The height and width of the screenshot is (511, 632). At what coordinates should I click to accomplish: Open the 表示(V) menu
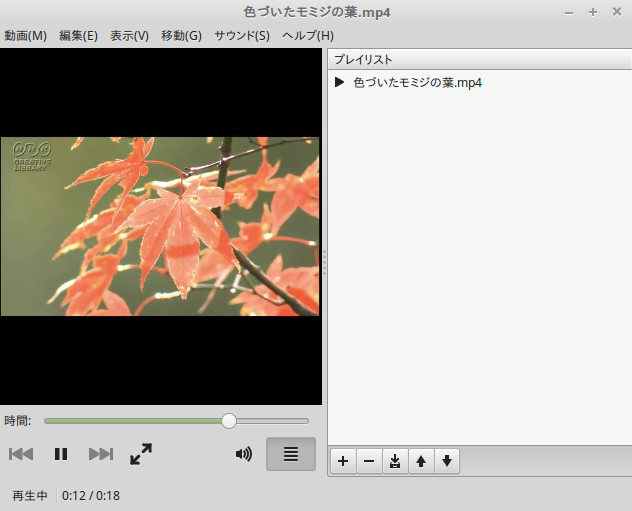129,36
